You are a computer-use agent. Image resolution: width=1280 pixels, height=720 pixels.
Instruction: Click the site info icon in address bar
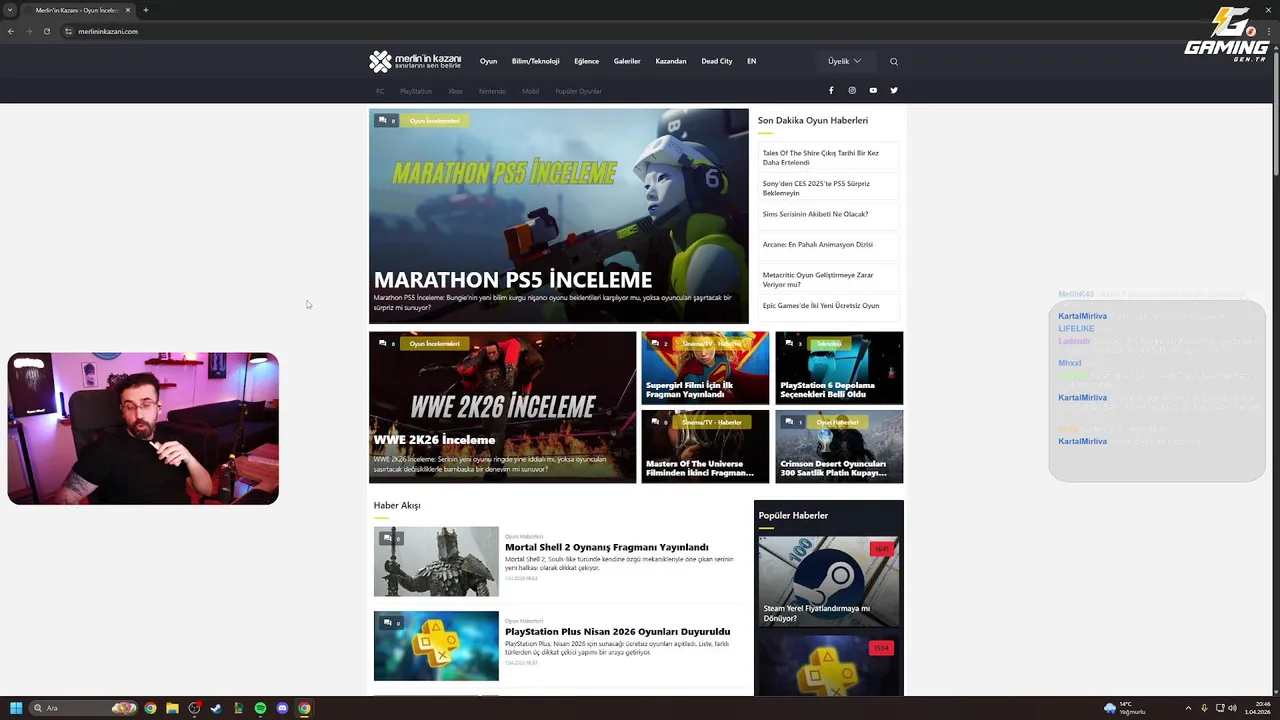69,31
